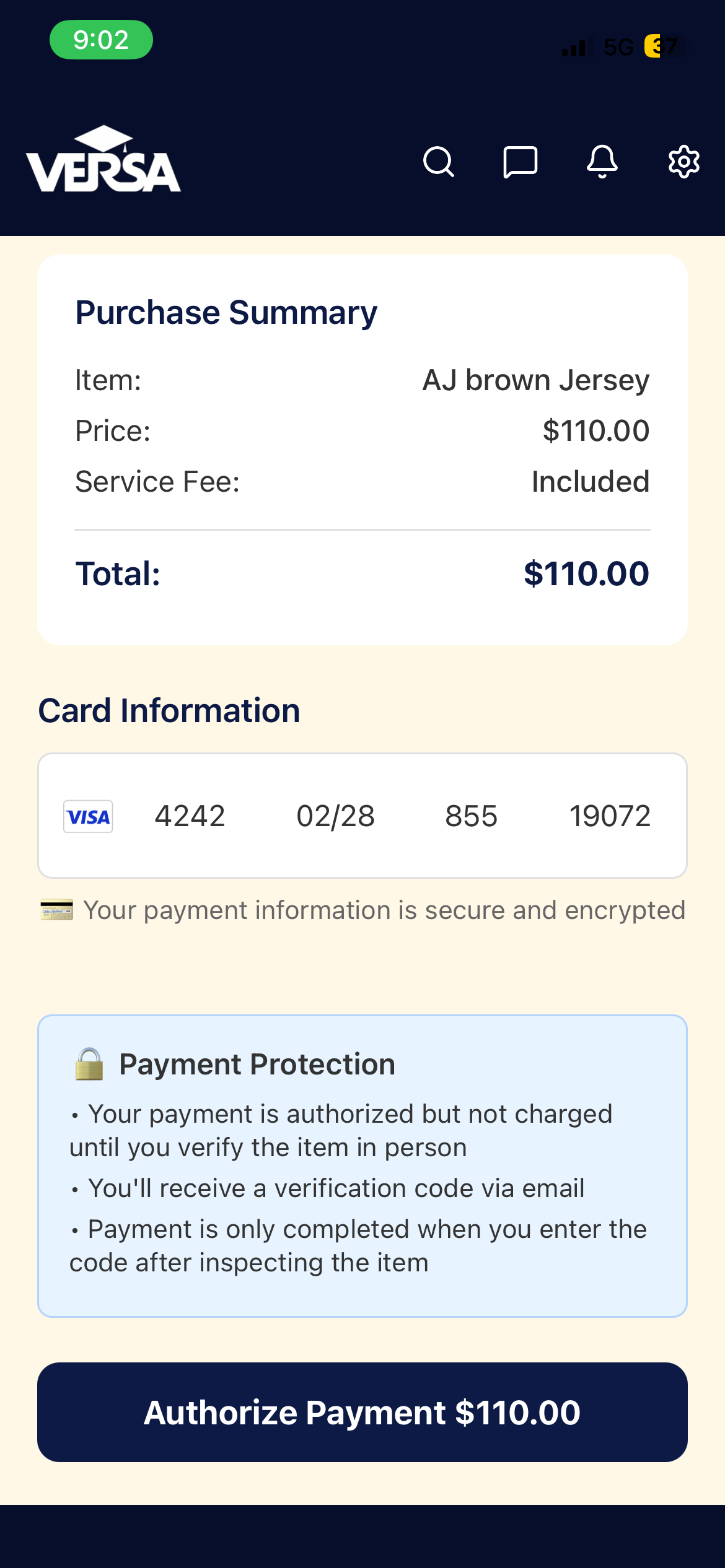Image resolution: width=725 pixels, height=1568 pixels.
Task: Open the messages chat bubble icon
Action: [x=520, y=162]
